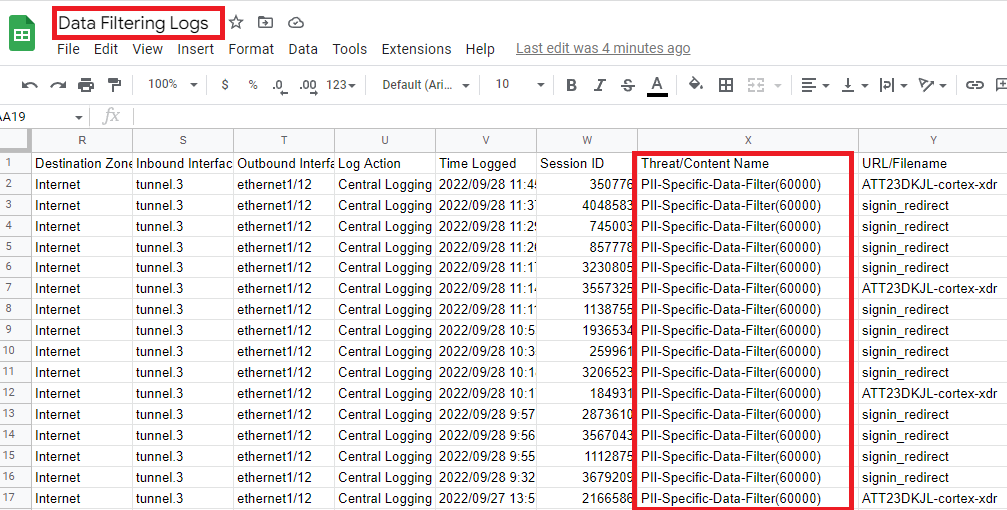Toggle bold formatting

[571, 85]
